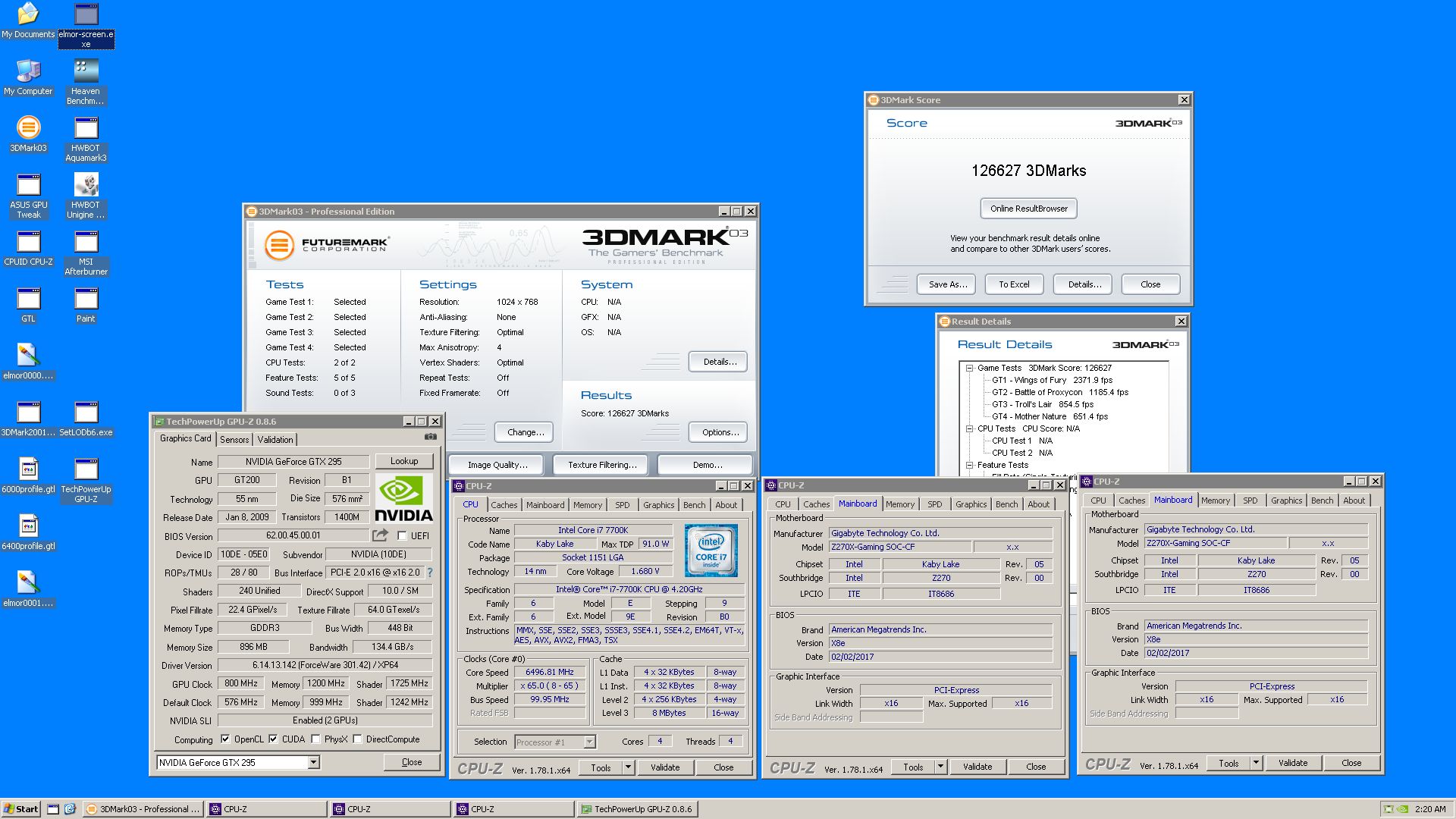Open GPU selection dropdown in GPU-Z

coord(313,763)
